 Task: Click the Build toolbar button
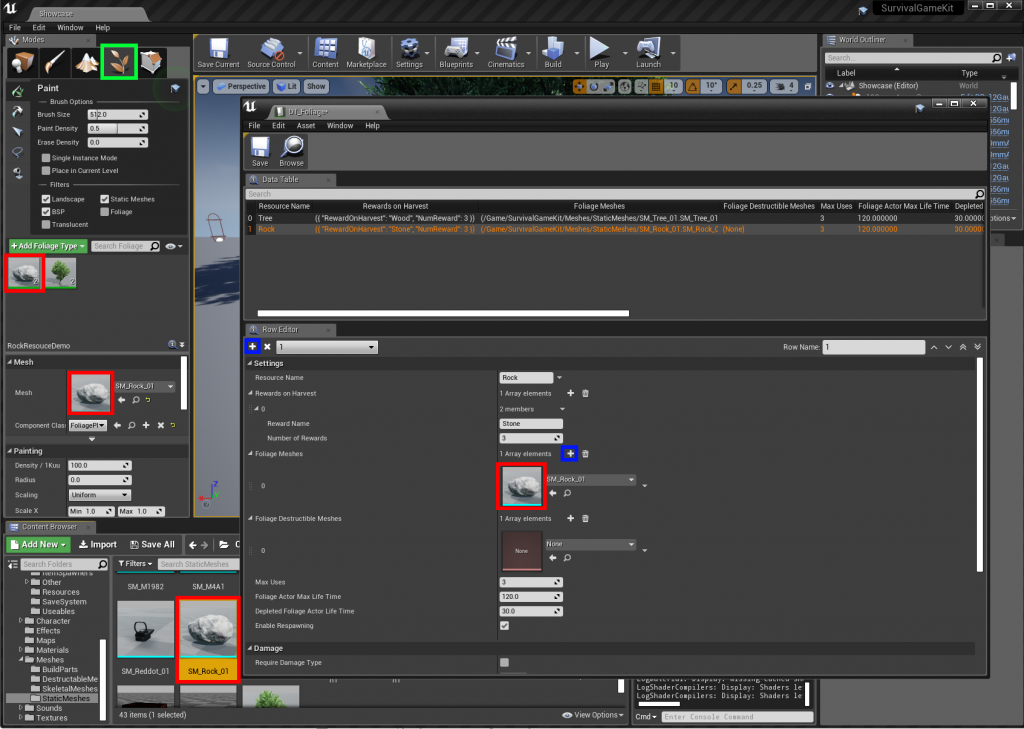(x=552, y=54)
